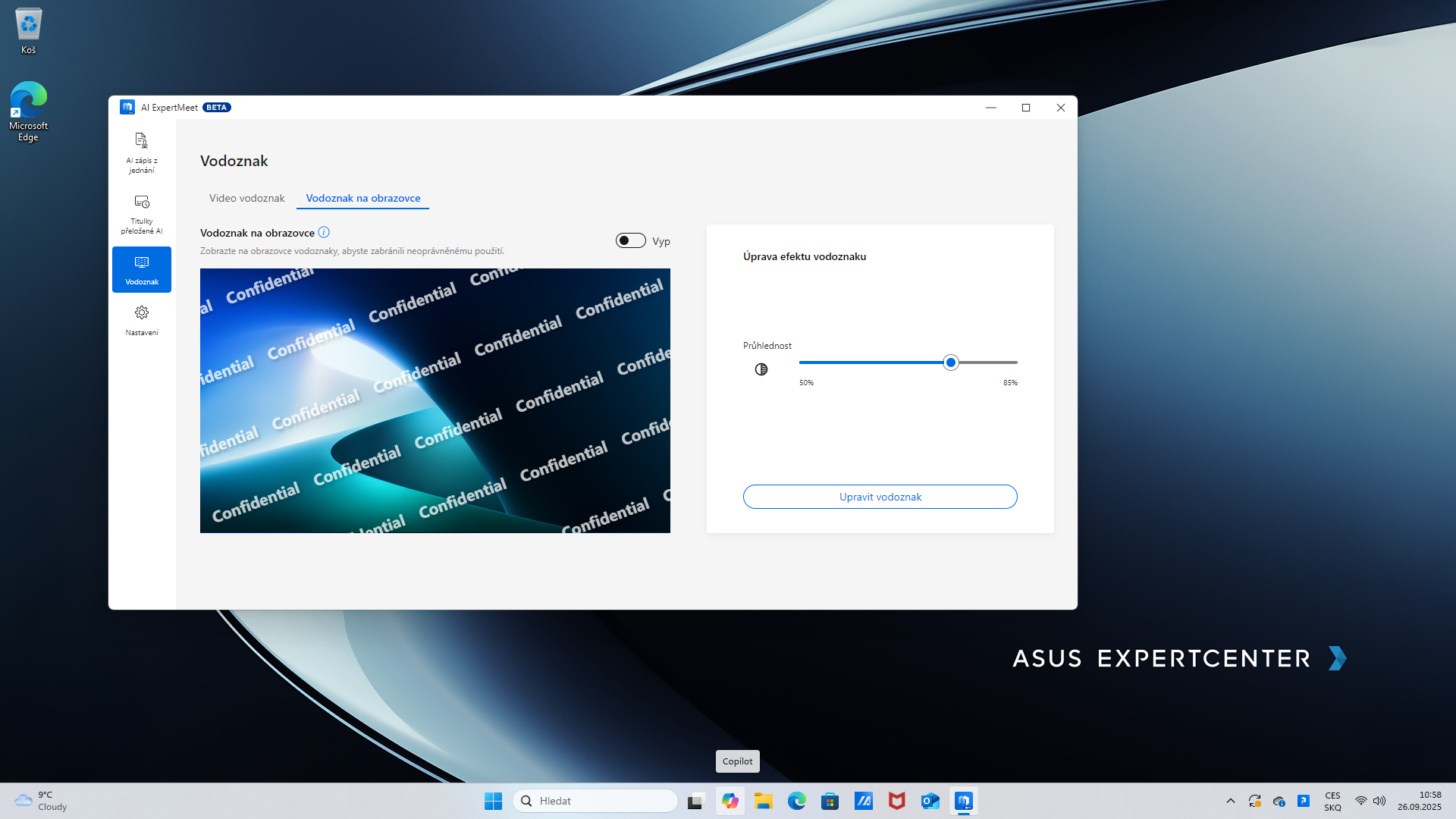Viewport: 1456px width, 819px height.
Task: Open Copilot from the taskbar
Action: tap(730, 801)
